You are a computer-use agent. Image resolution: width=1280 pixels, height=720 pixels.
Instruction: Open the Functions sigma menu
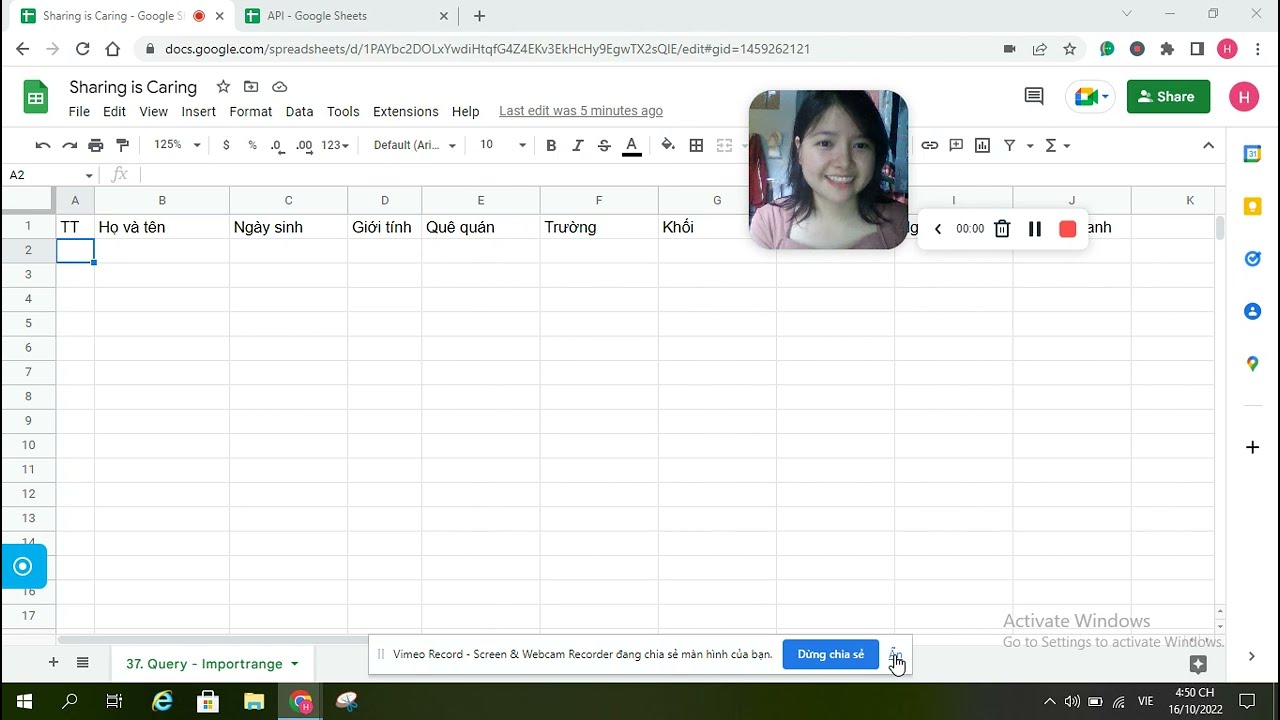[x=1057, y=145]
